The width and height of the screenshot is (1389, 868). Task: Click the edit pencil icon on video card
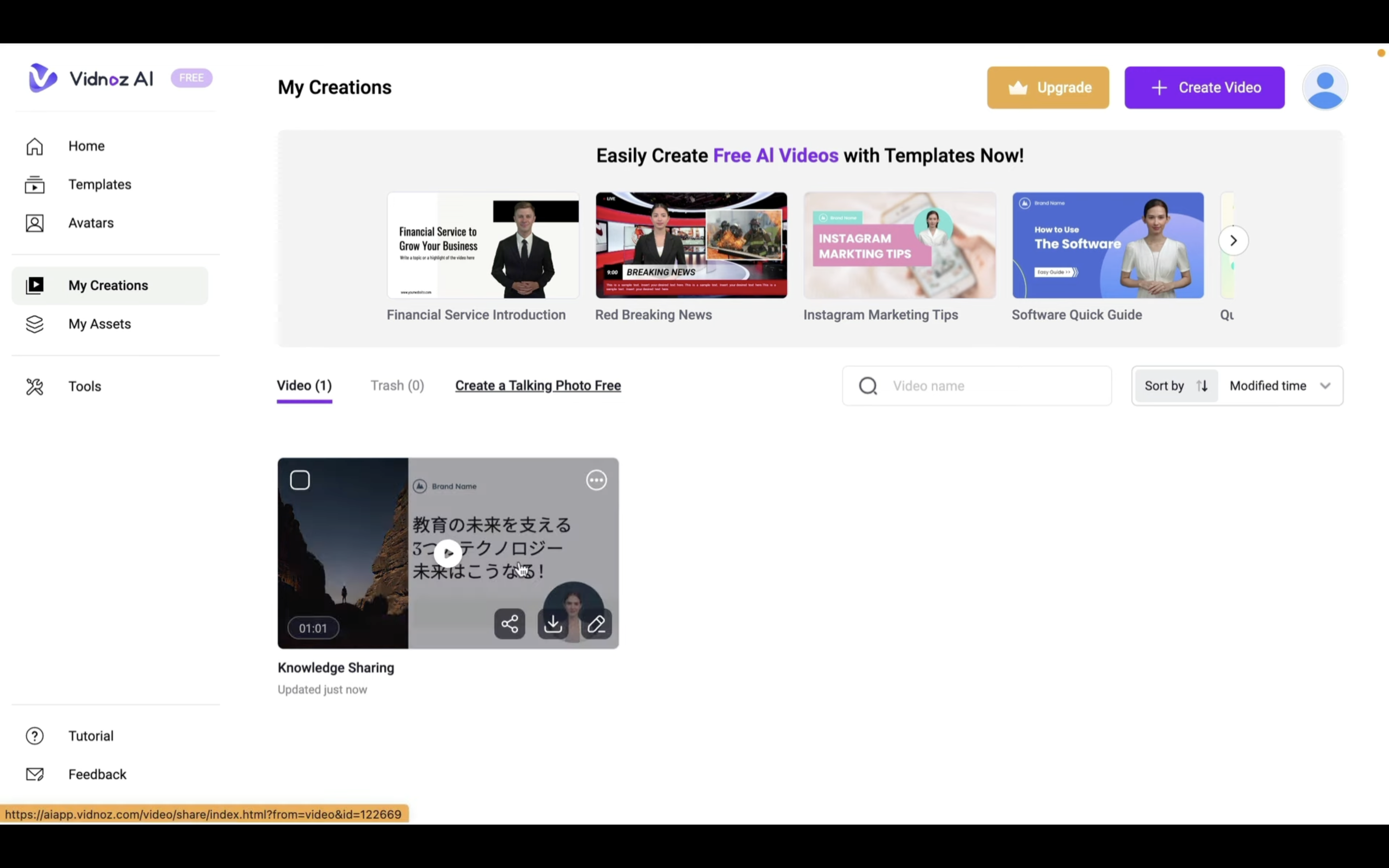(x=596, y=624)
